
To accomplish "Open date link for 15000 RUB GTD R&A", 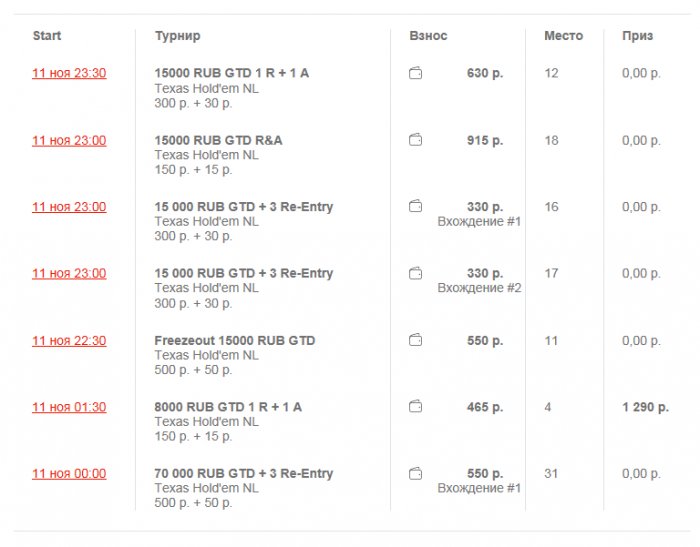I will (x=69, y=140).
